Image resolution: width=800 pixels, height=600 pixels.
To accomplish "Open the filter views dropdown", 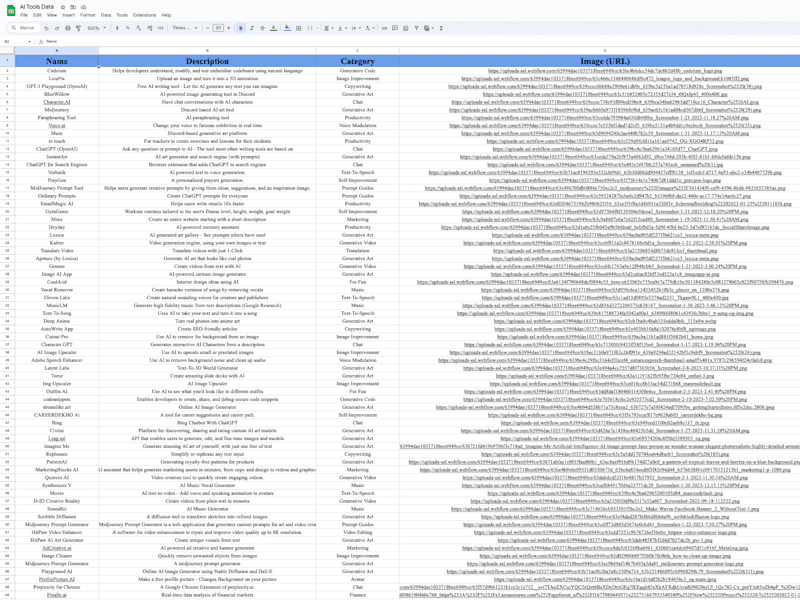I will click(x=429, y=28).
